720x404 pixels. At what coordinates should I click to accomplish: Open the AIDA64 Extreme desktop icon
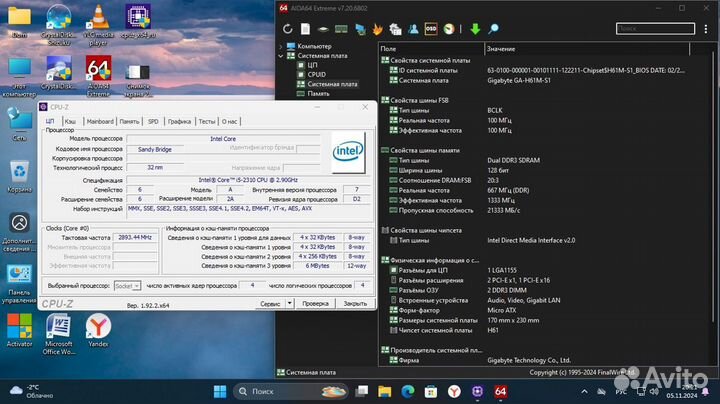click(x=98, y=76)
